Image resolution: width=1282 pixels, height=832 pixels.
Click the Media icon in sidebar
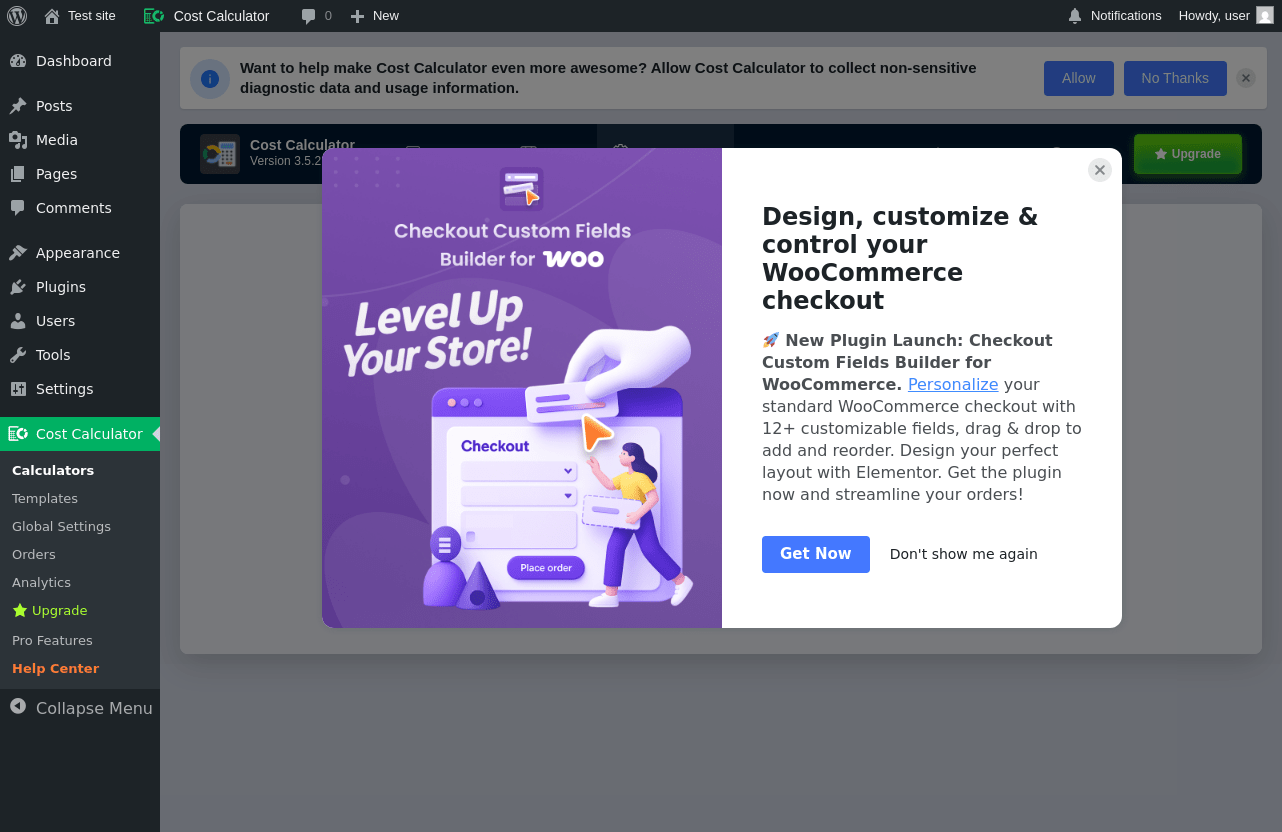[x=18, y=140]
